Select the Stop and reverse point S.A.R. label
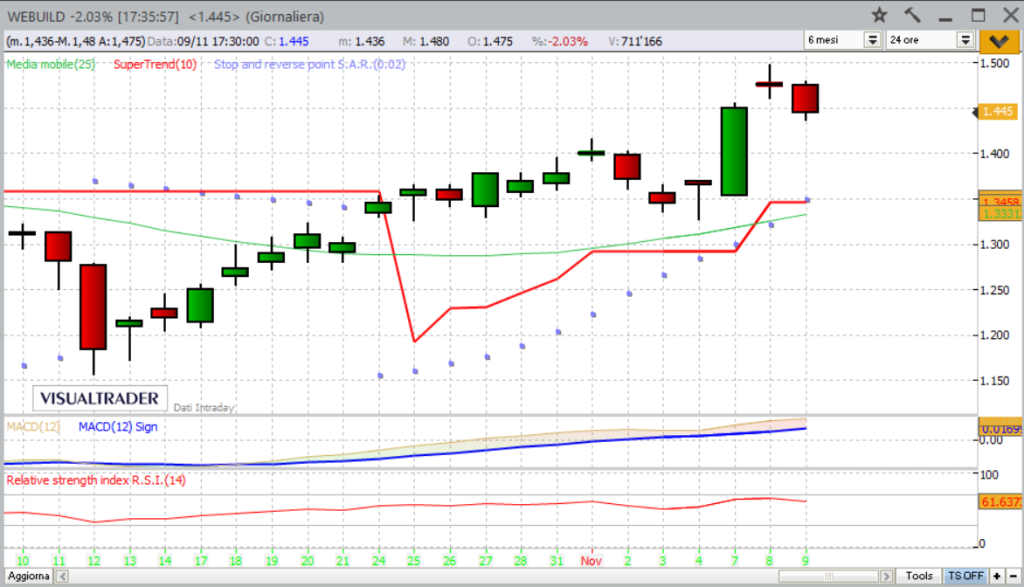Image resolution: width=1024 pixels, height=587 pixels. [310, 64]
